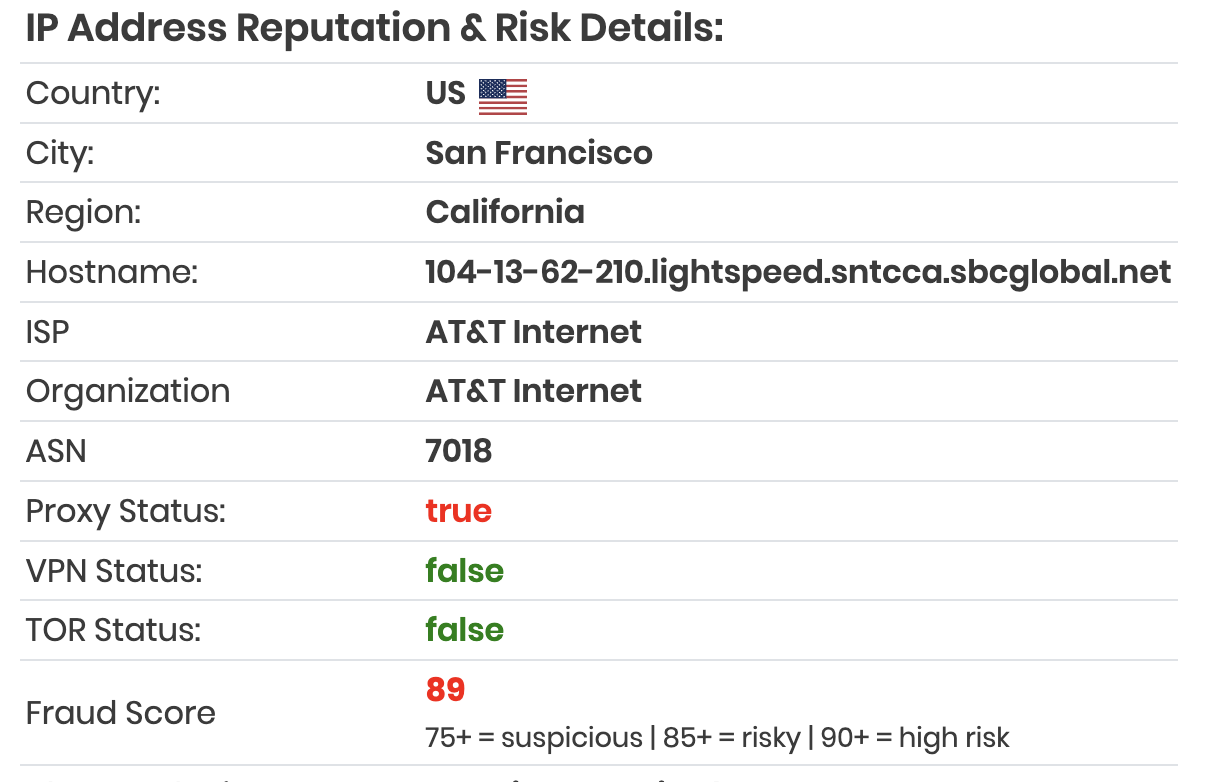Viewport: 1222px width, 782px height.
Task: Click the IP Address Reputation heading
Action: tap(374, 29)
